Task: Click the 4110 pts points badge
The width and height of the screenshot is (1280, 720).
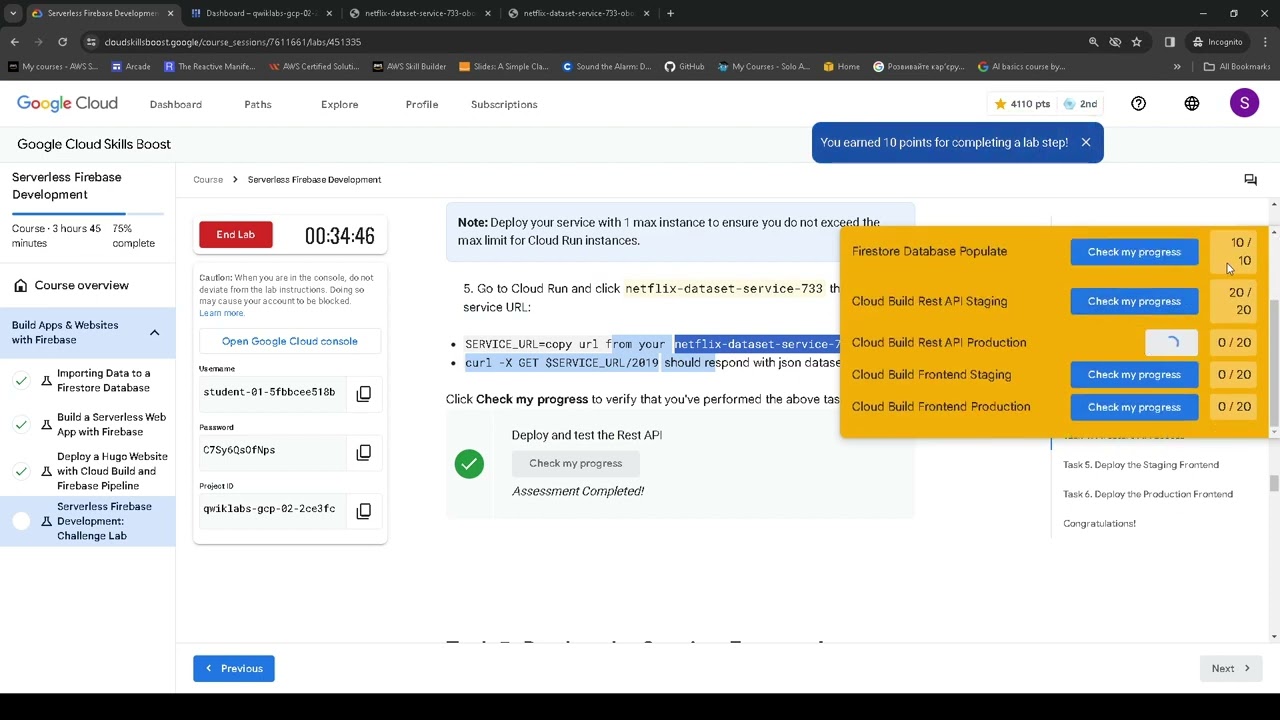Action: tap(1022, 104)
